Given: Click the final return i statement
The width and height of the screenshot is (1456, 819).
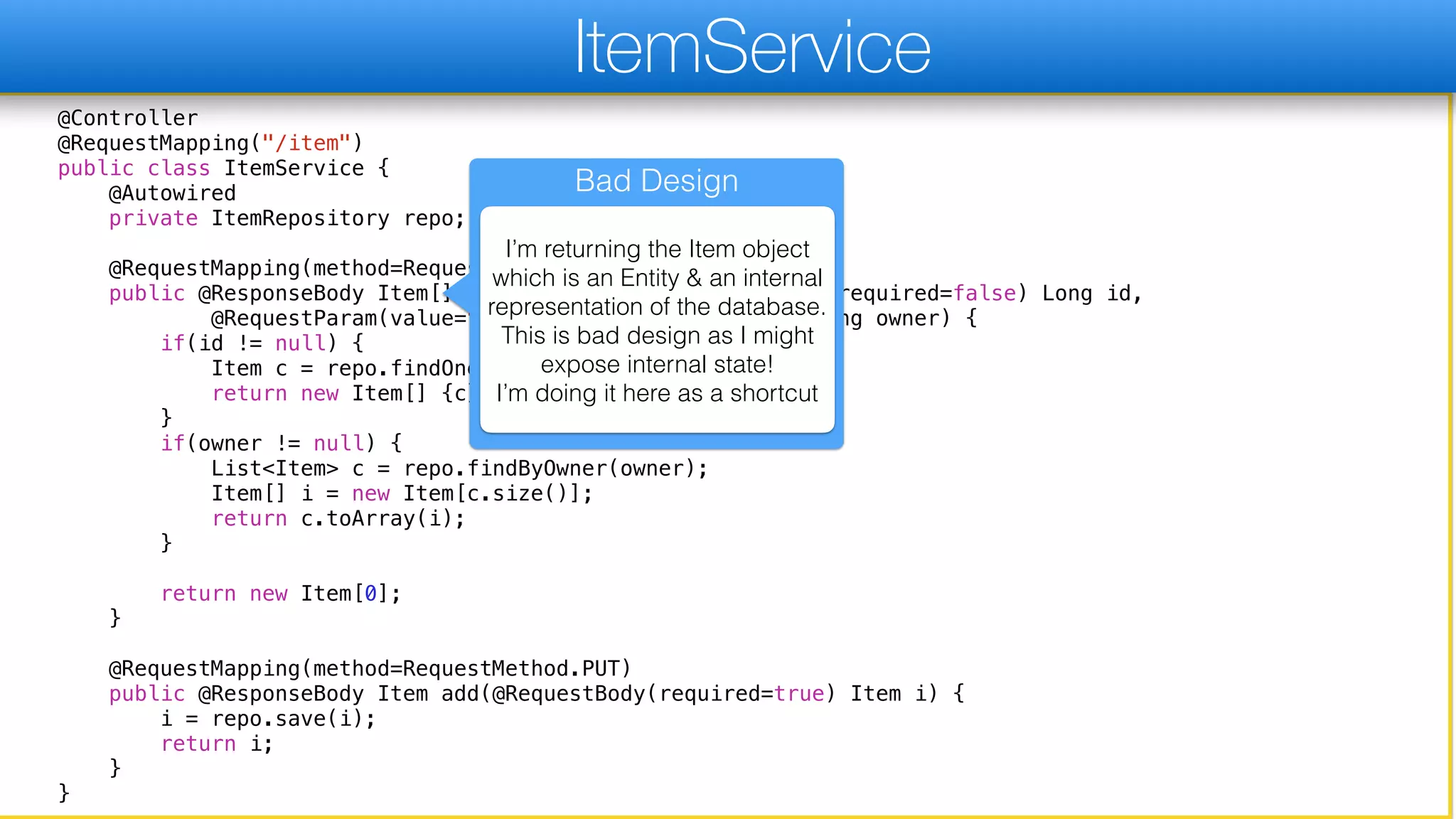Looking at the screenshot, I should (x=217, y=744).
